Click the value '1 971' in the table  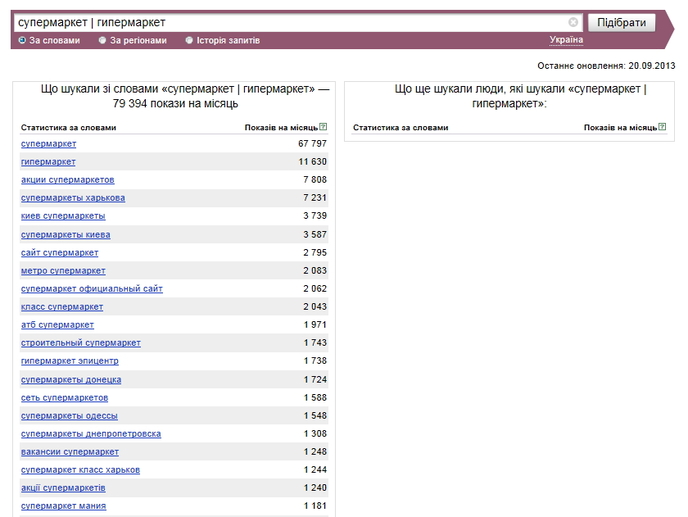pos(315,325)
